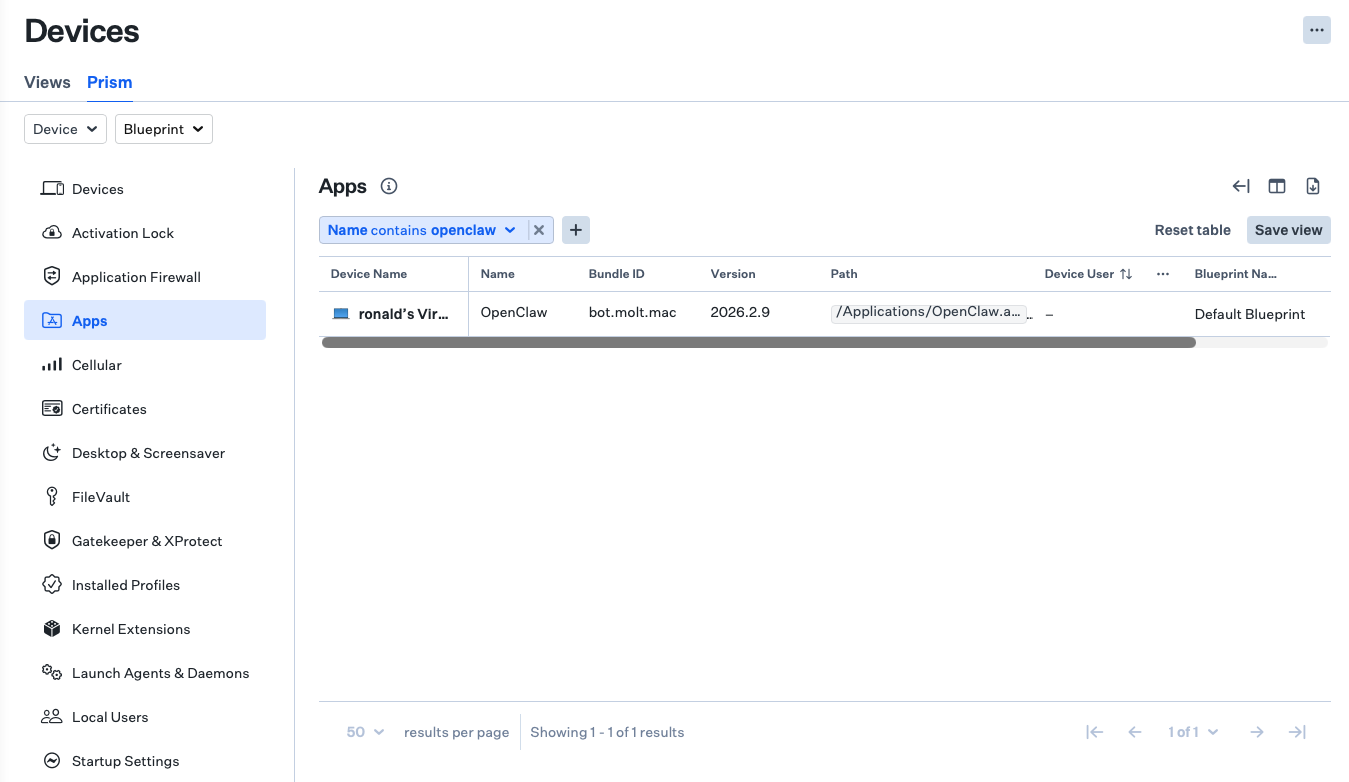This screenshot has height=782, width=1349.
Task: Open the column layout icon
Action: coord(1277,186)
